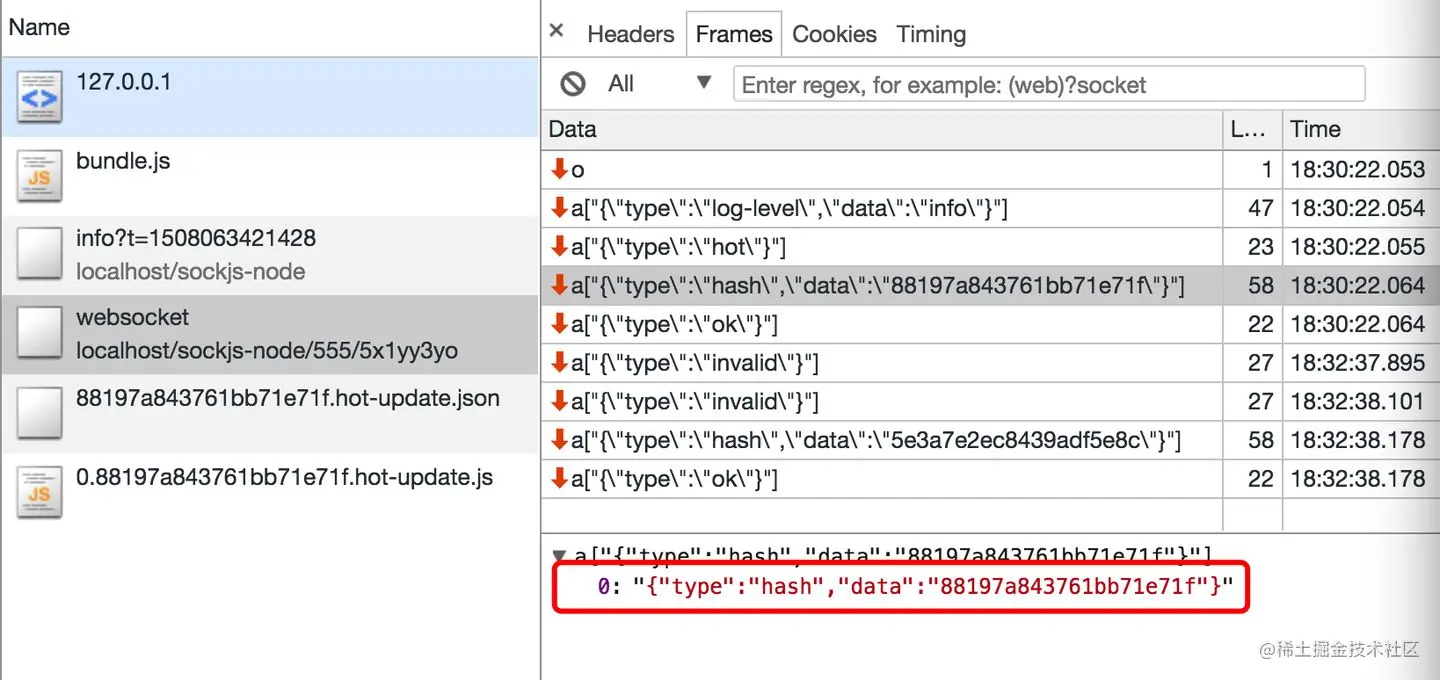The width and height of the screenshot is (1440, 680).
Task: Close the network details pane
Action: [556, 31]
